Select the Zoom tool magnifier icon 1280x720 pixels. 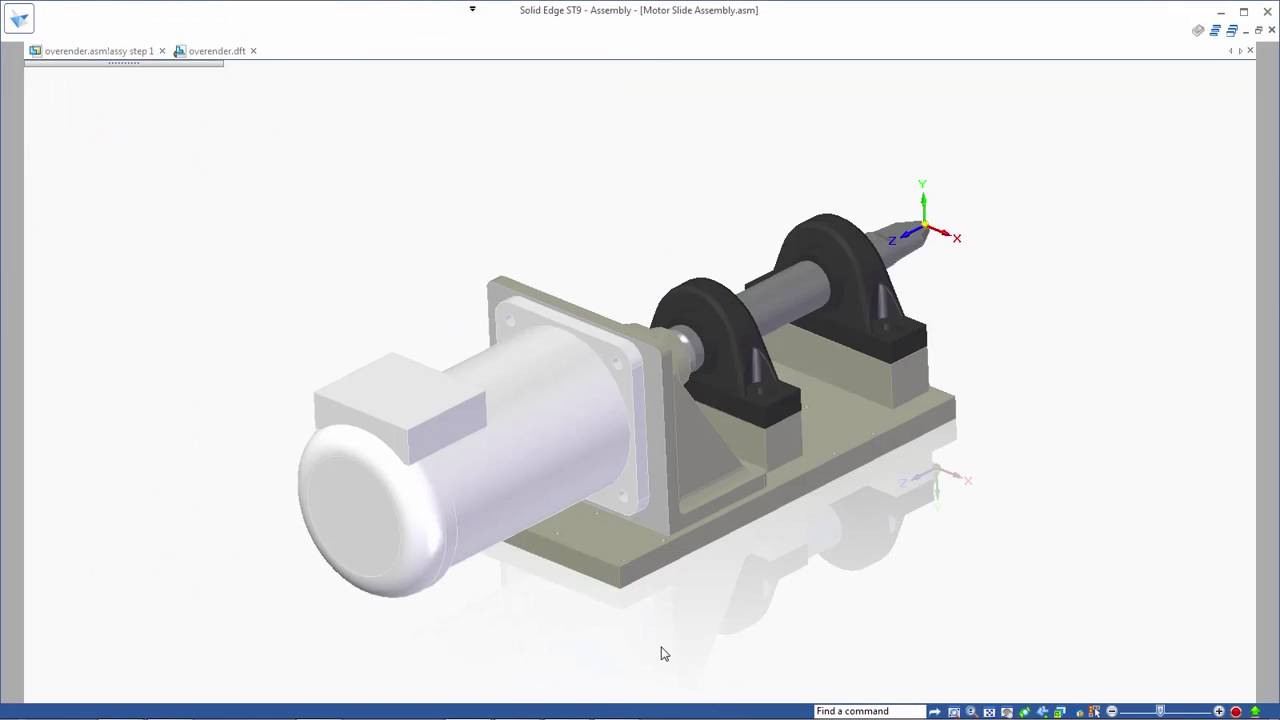[x=971, y=712]
